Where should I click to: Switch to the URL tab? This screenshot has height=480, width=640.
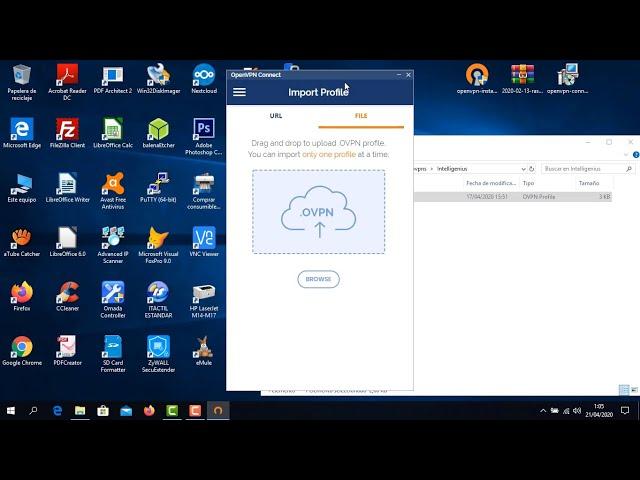click(x=276, y=116)
